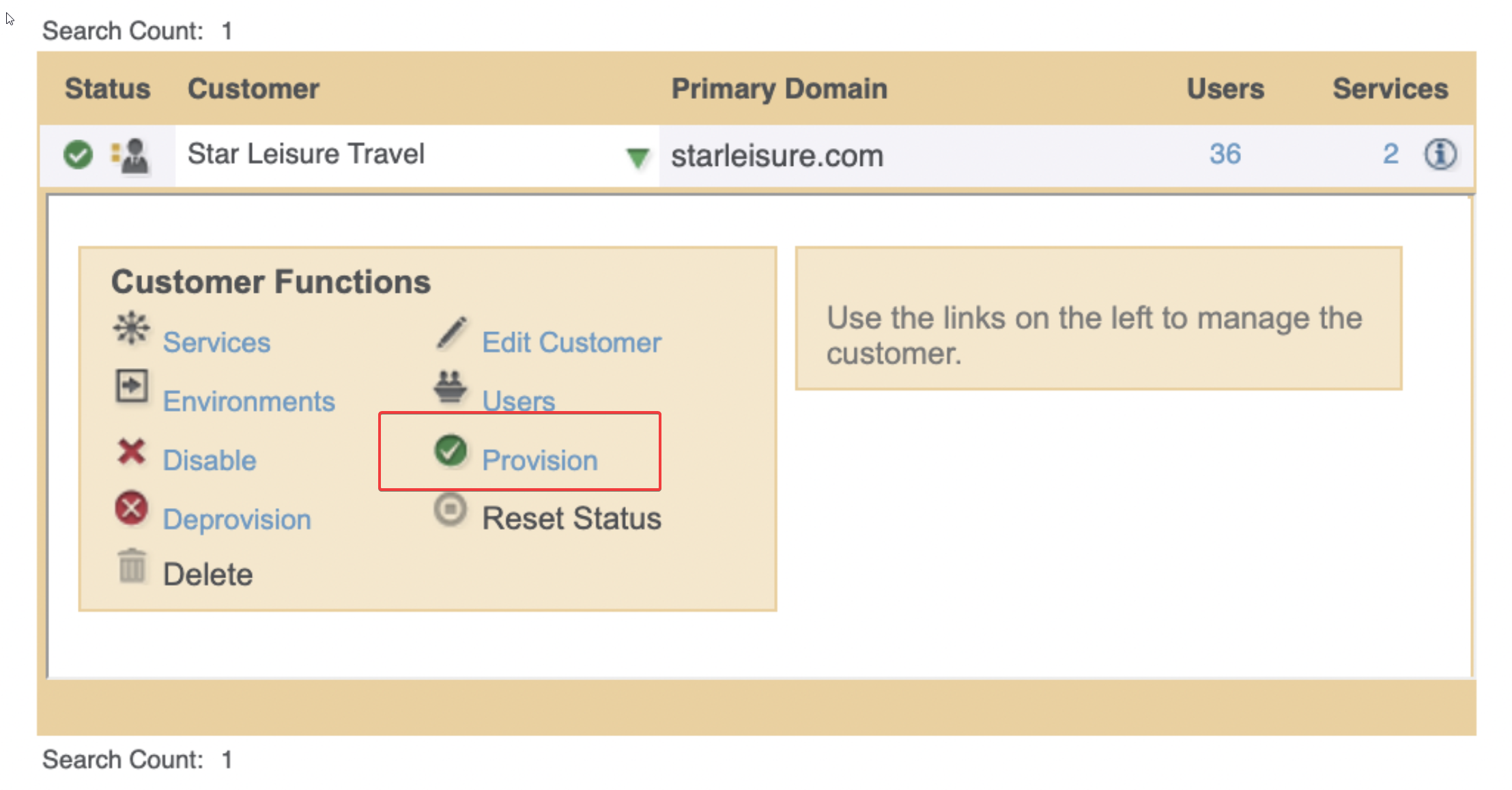Click the Delete trash can icon
This screenshot has height=790, width=1512.
[132, 567]
